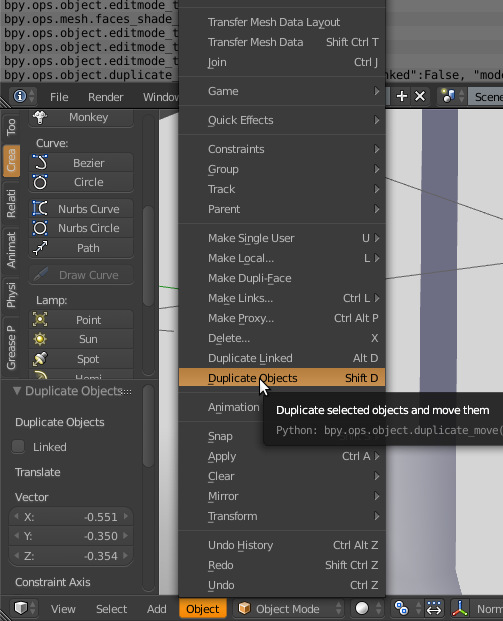Open the Info editor type selector
503x621 pixels.
click(23, 96)
